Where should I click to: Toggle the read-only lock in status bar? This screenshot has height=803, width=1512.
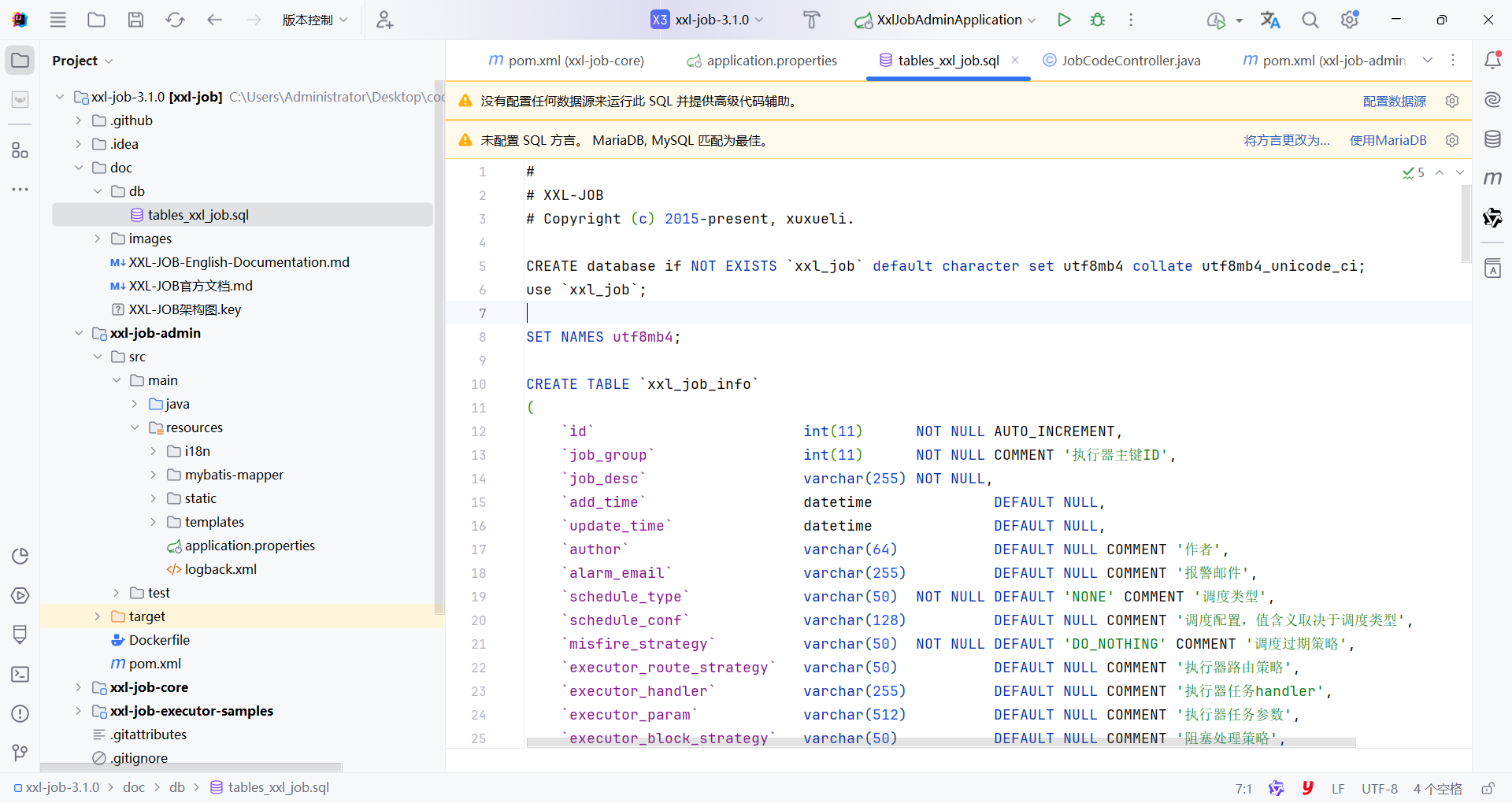click(x=1488, y=788)
